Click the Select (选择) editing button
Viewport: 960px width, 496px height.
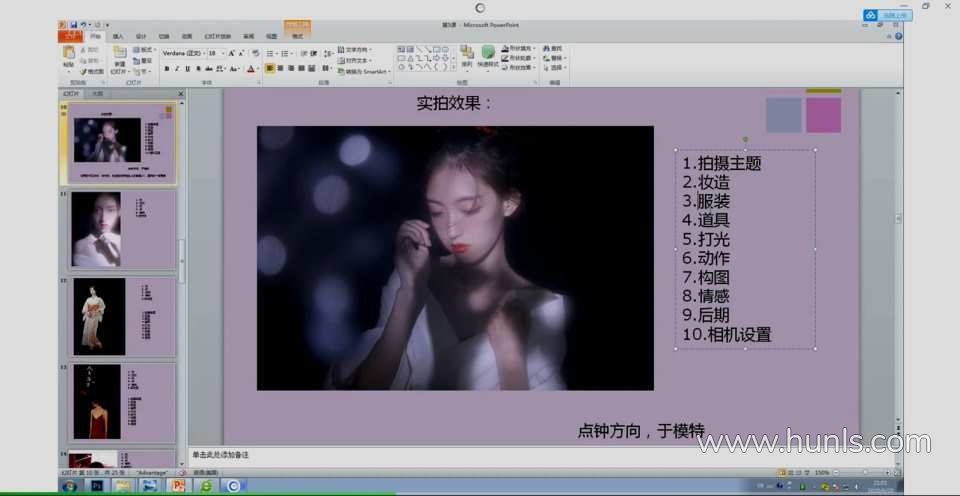555,68
